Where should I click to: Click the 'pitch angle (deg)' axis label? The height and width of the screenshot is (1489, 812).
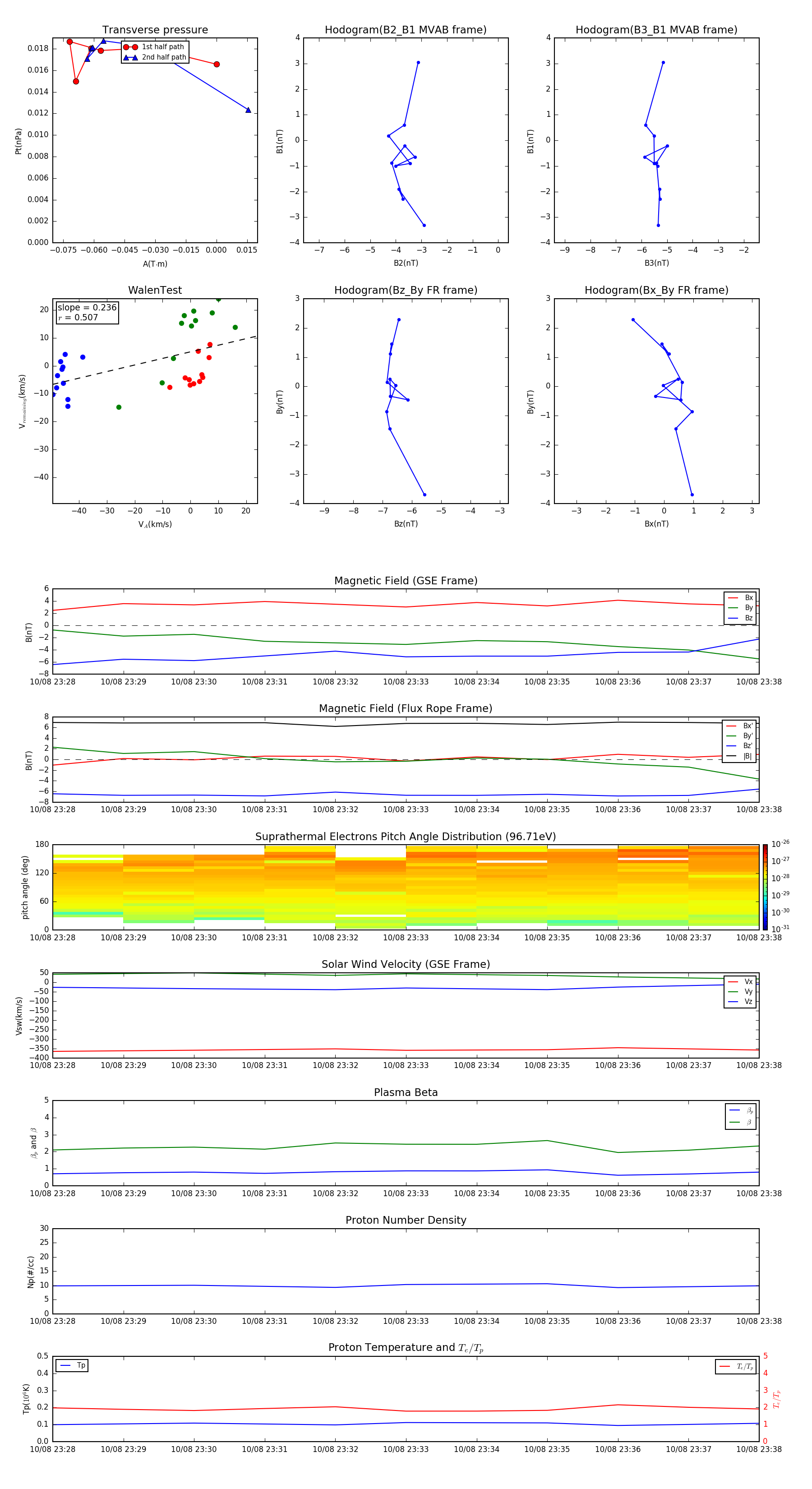[25, 887]
